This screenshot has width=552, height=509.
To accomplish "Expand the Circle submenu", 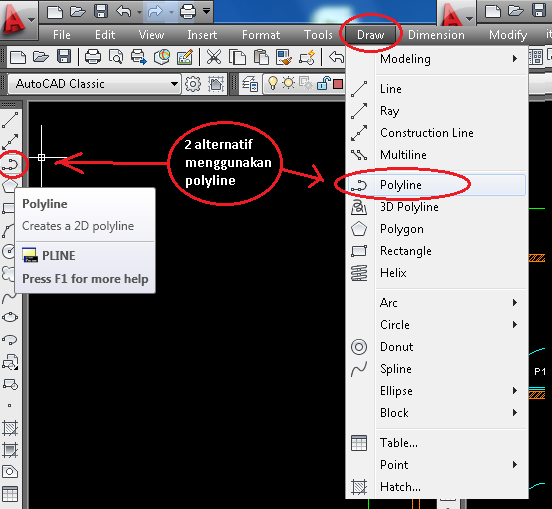I will click(x=436, y=325).
